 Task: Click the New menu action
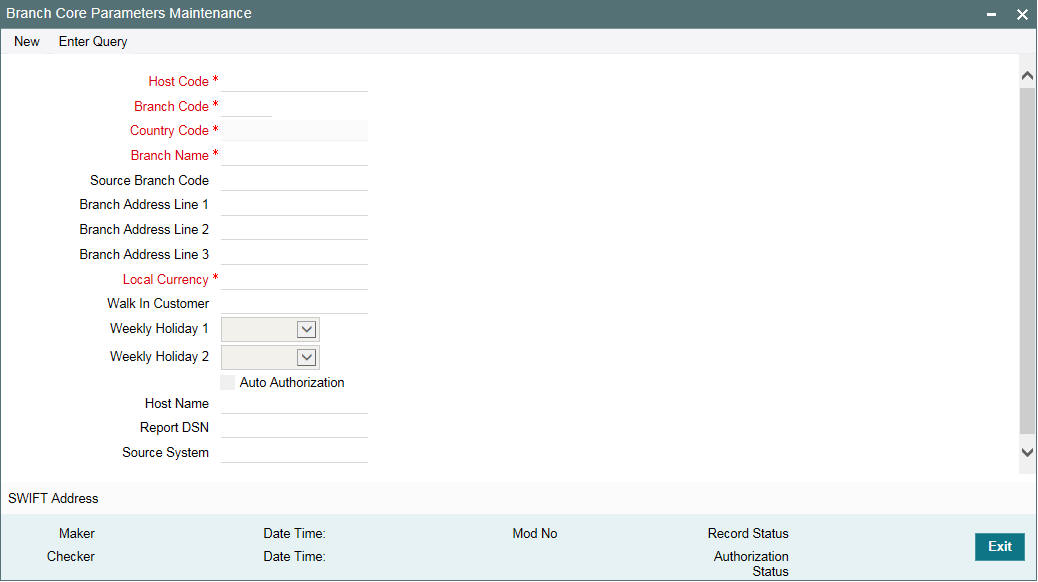(26, 42)
